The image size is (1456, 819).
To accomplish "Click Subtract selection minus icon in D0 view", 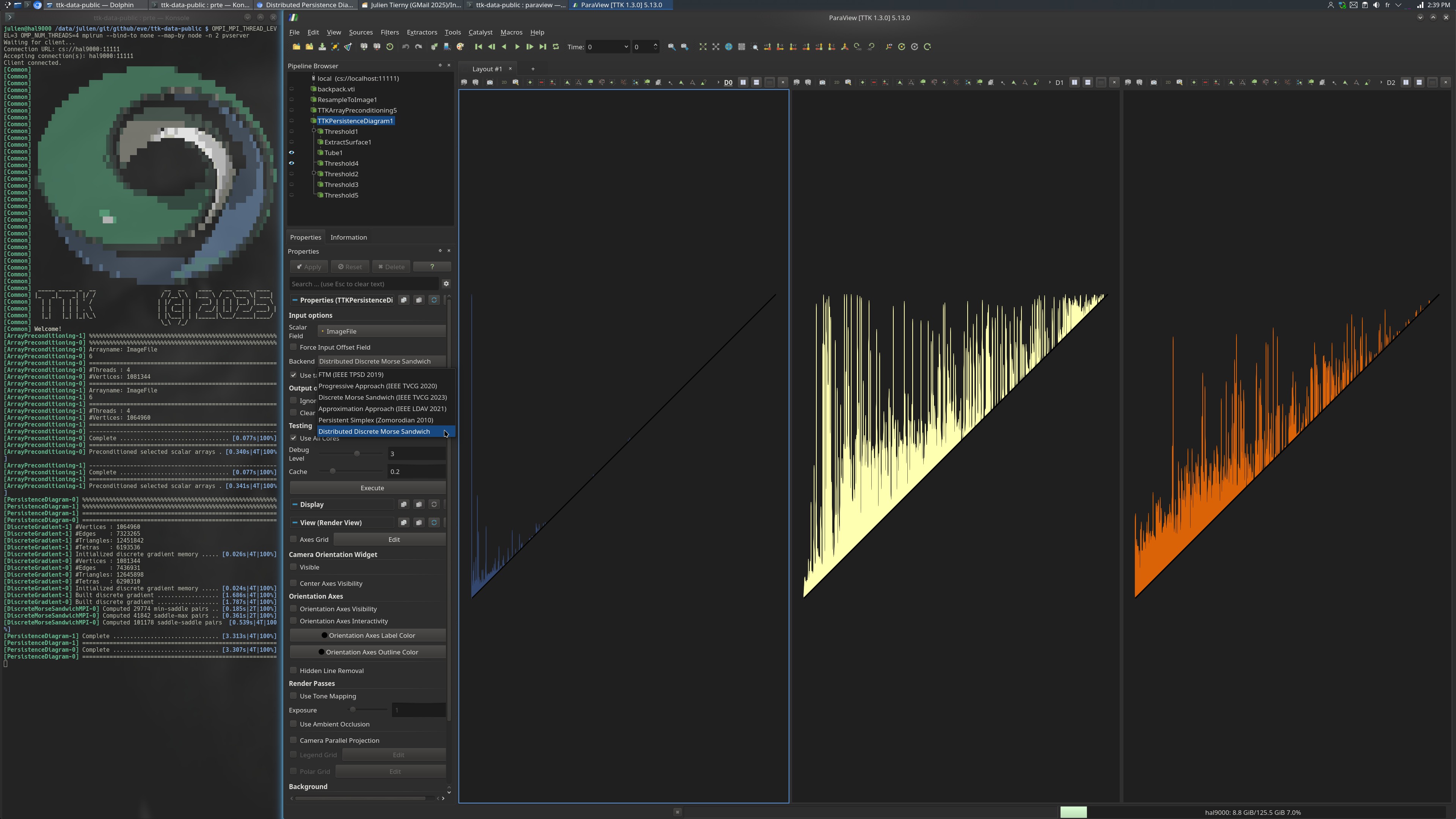I will point(541,83).
